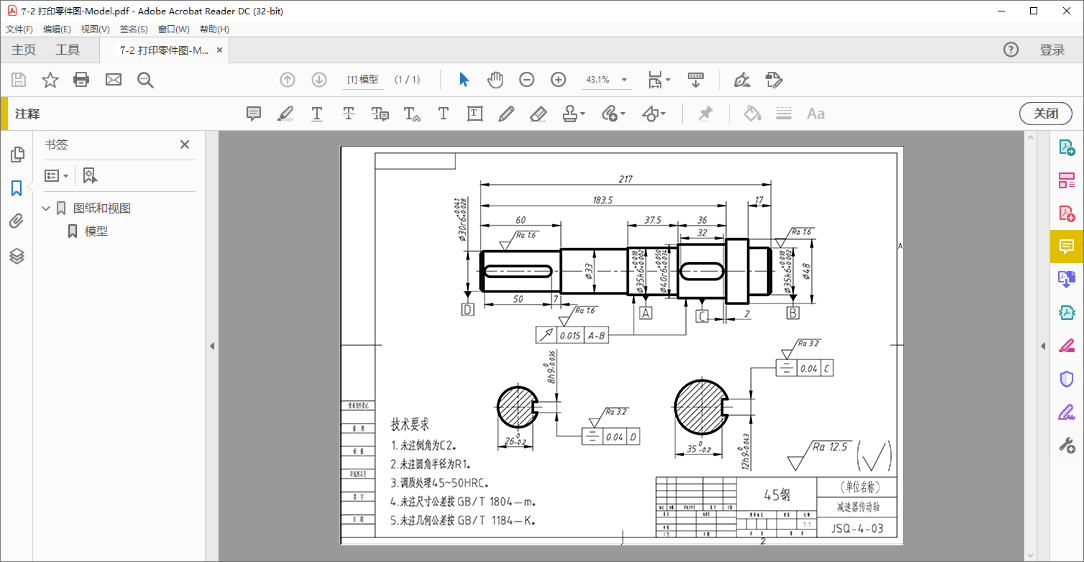Select the Underline text tool

point(317,114)
